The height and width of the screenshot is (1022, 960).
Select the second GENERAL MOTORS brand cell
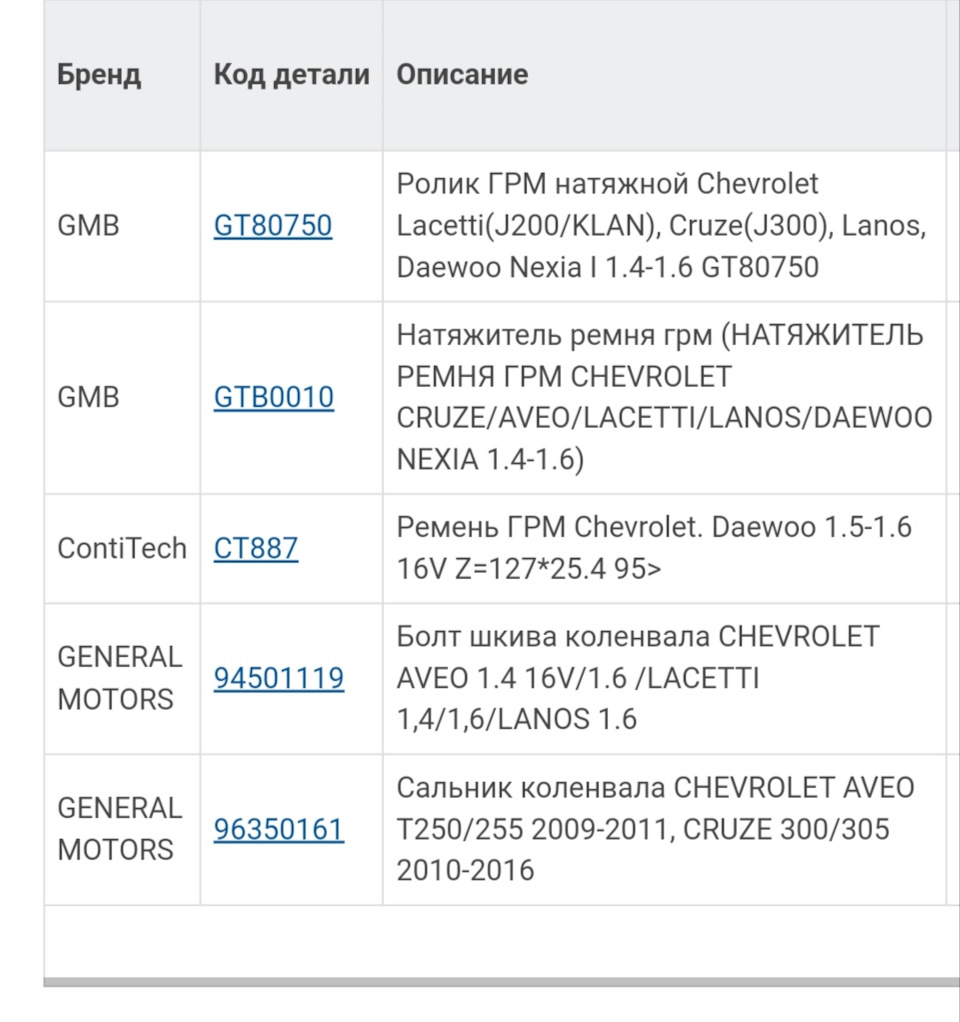[x=120, y=829]
